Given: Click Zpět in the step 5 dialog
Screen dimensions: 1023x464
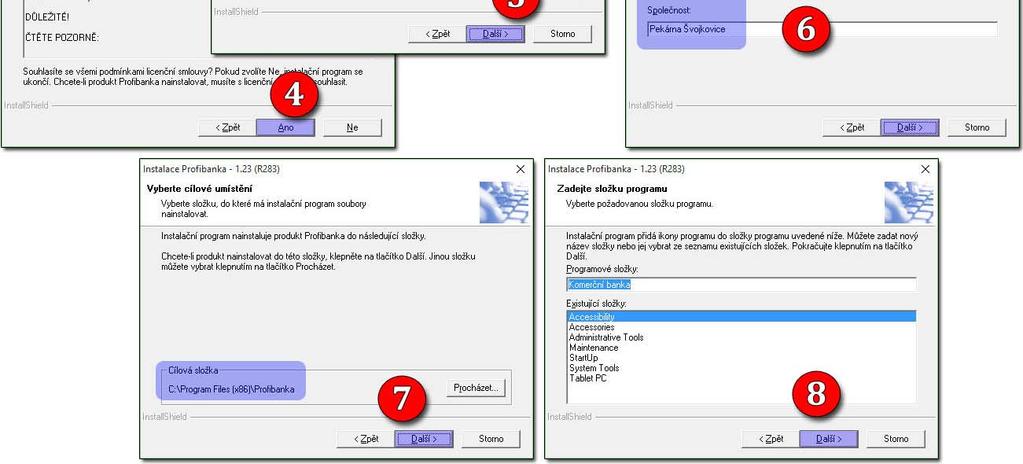Looking at the screenshot, I should (437, 34).
